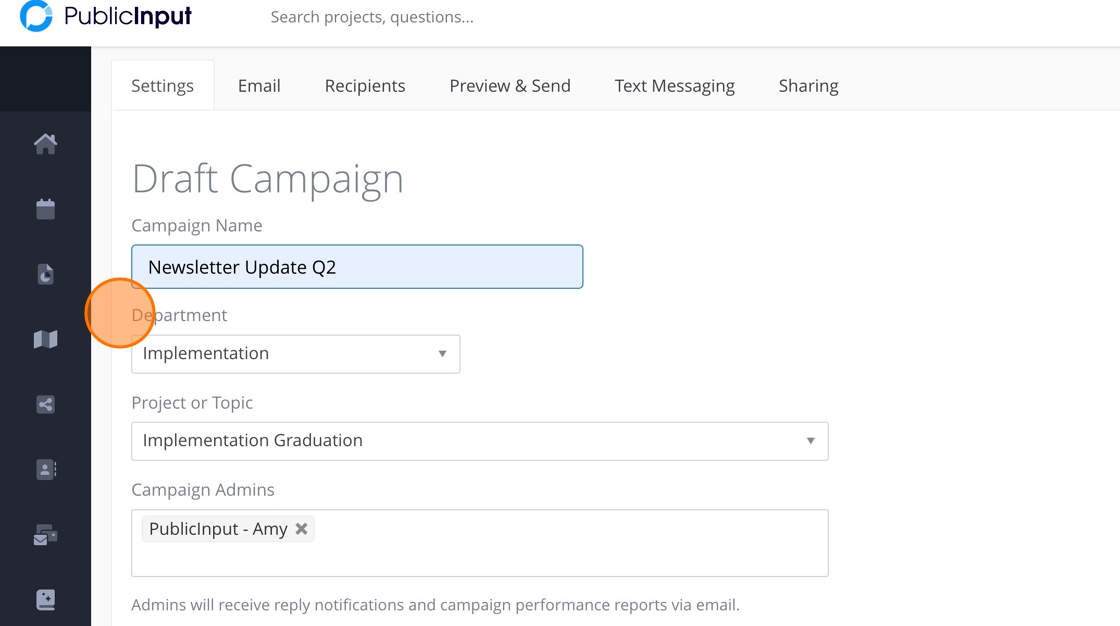Click the home icon in sidebar
1120x626 pixels.
click(x=45, y=144)
